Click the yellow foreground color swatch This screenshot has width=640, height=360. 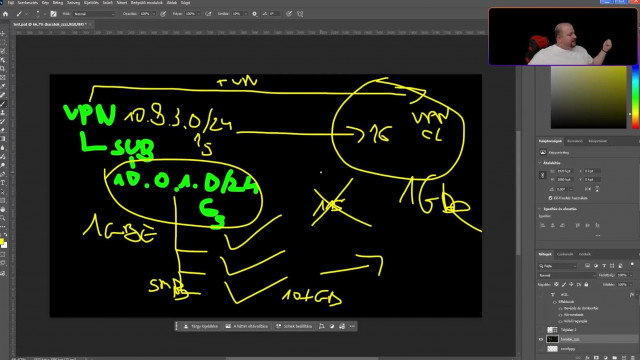[x=2, y=241]
